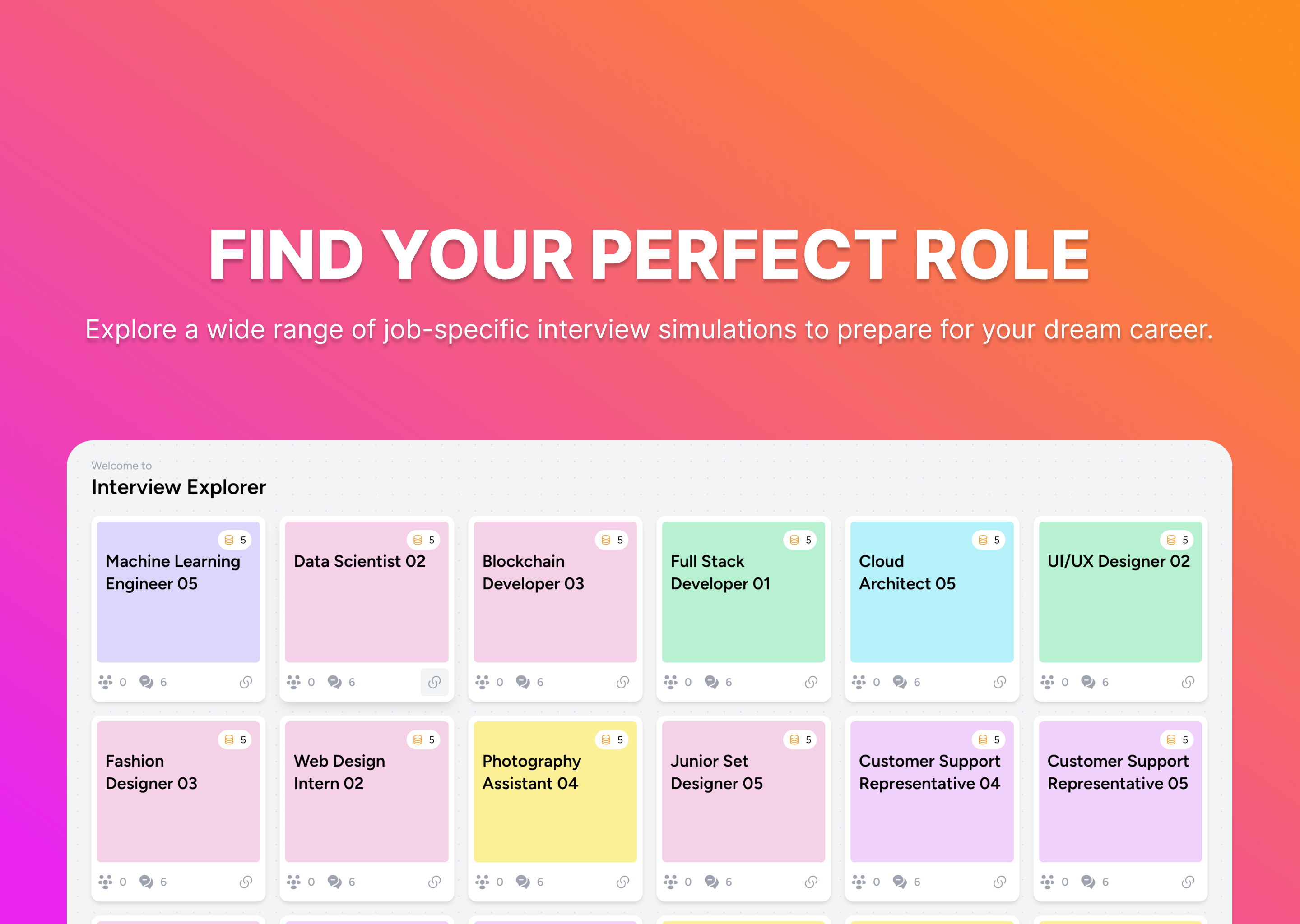Click link icon on Photography Assistant 04 card

click(622, 881)
